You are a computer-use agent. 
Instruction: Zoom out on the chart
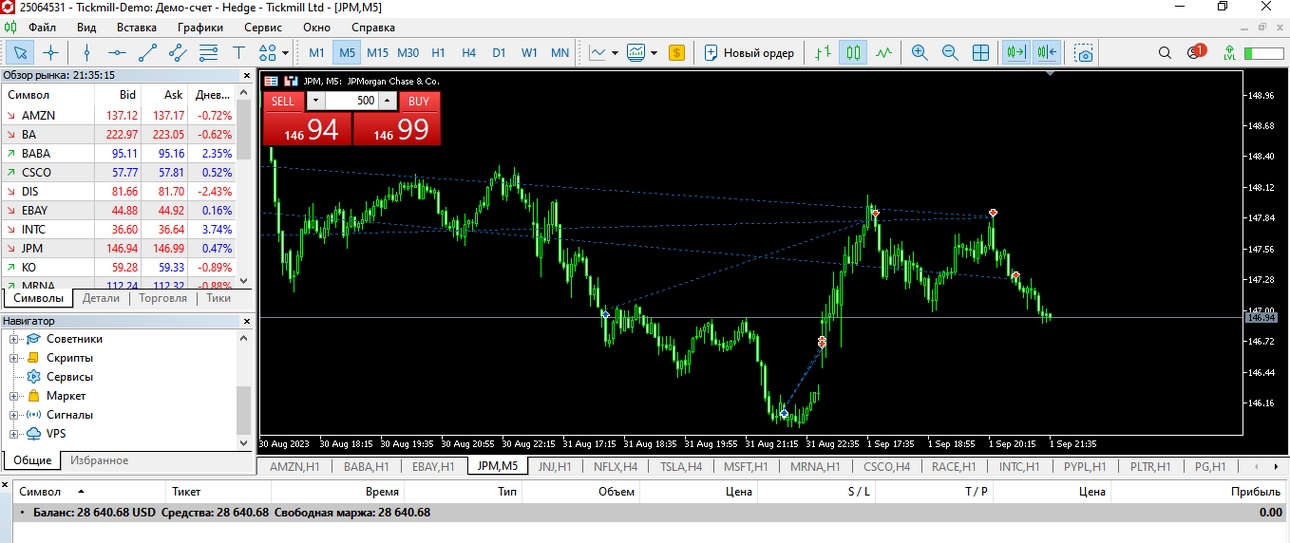(x=950, y=52)
